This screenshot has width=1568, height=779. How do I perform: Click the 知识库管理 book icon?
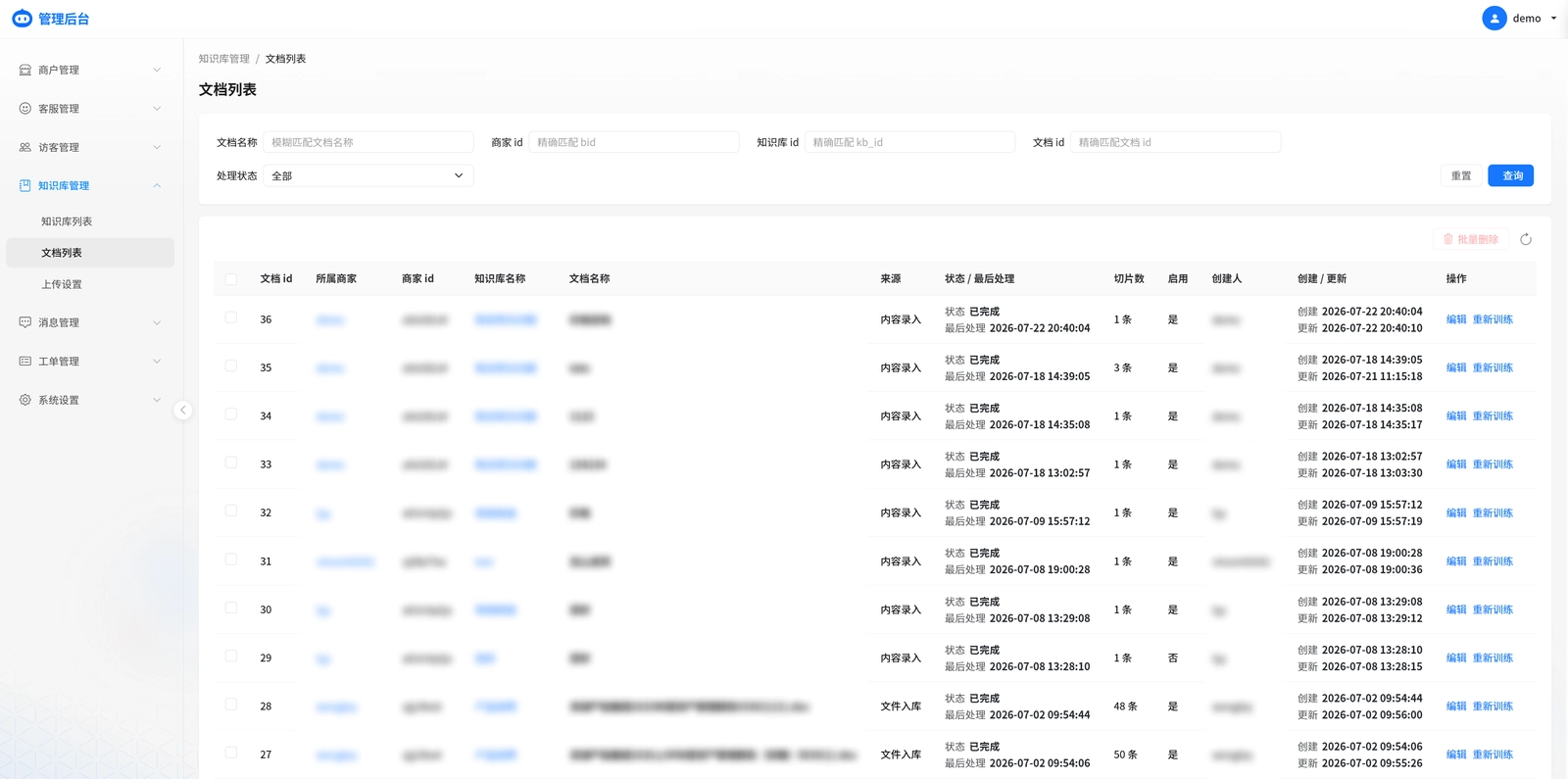tap(24, 185)
